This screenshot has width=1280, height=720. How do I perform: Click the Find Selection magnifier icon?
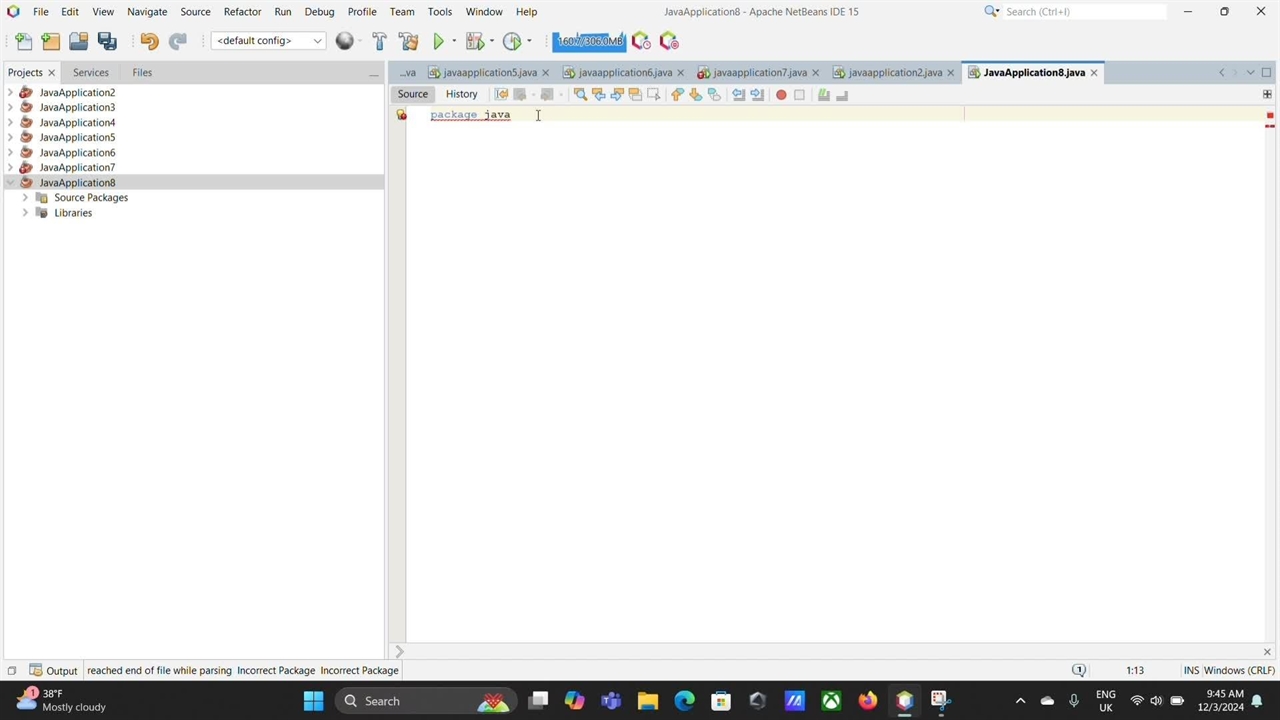pos(580,95)
